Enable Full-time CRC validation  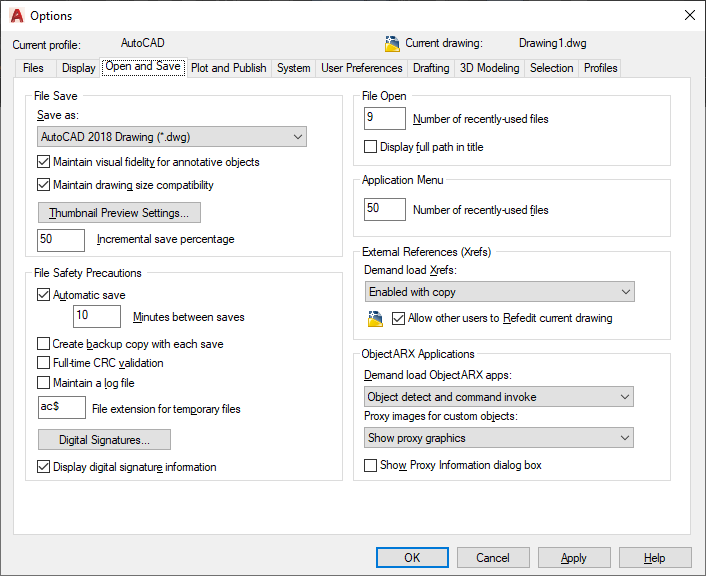(43, 363)
